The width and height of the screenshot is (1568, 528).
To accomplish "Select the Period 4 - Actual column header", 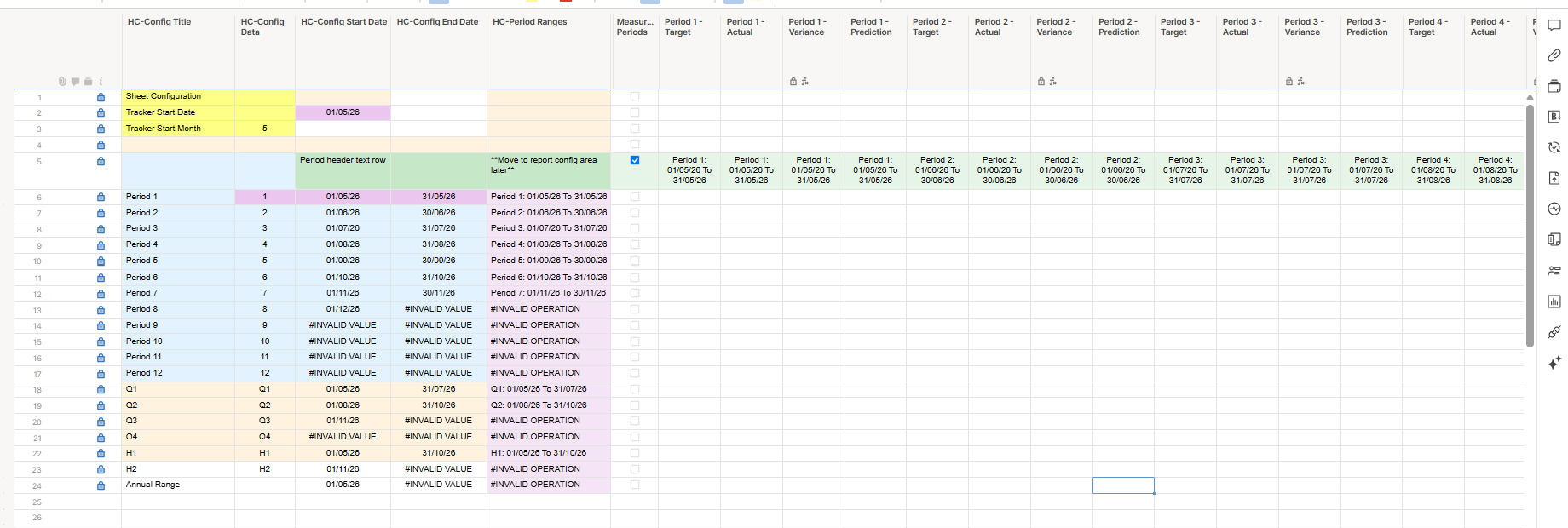I will (x=1495, y=49).
